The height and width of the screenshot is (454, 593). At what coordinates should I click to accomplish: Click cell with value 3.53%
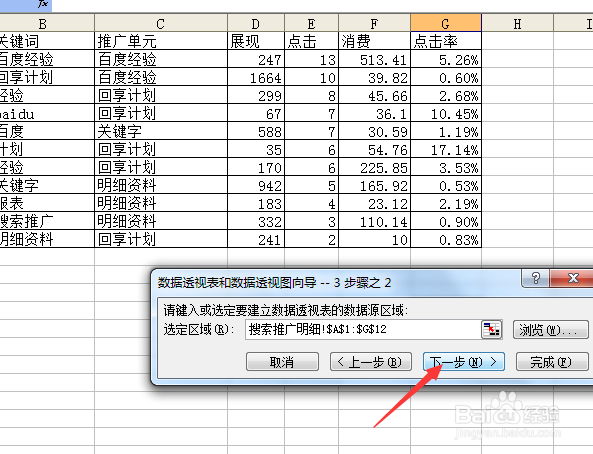click(446, 167)
